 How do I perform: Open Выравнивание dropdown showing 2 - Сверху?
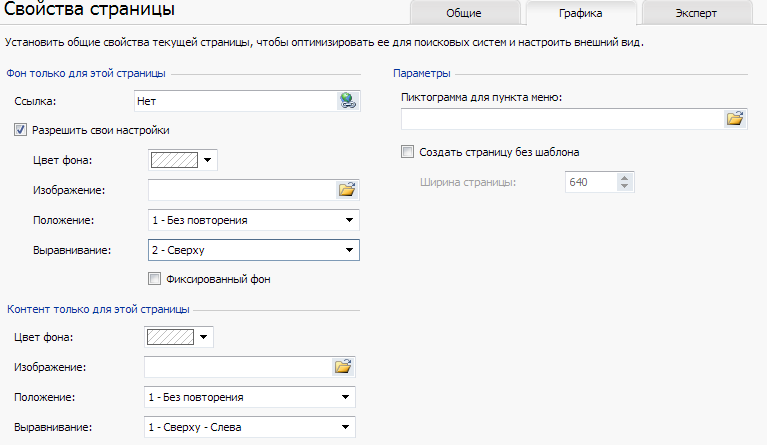click(253, 250)
